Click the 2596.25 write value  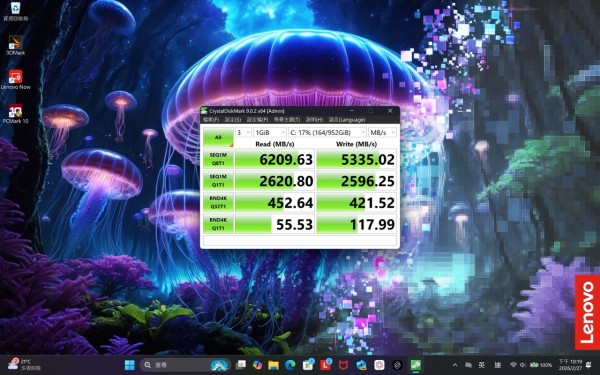coord(357,181)
